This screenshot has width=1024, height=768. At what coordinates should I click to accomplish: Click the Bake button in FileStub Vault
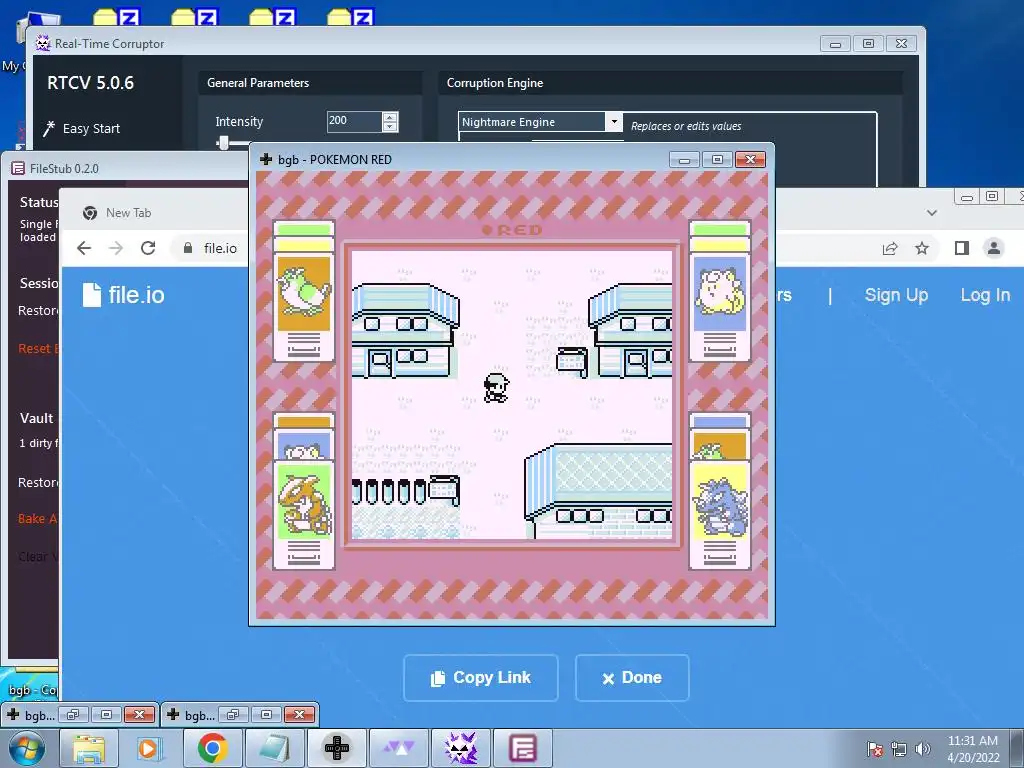pos(38,519)
